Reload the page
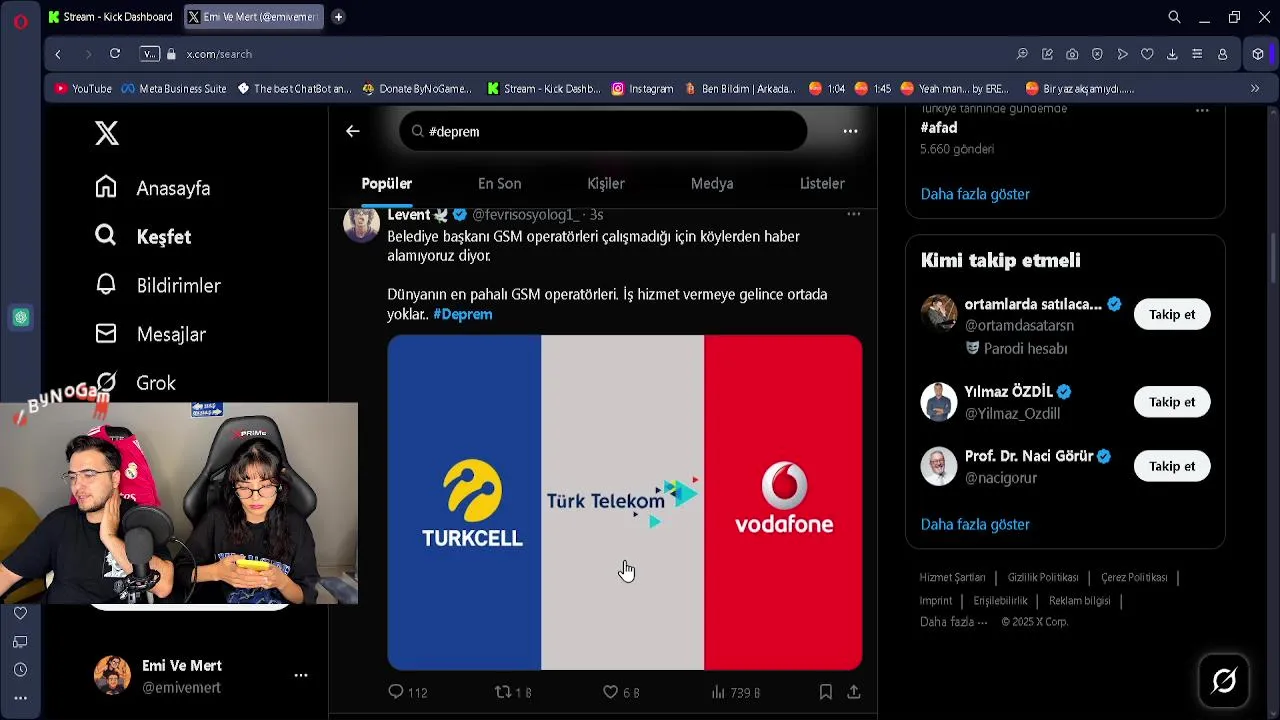Image resolution: width=1280 pixels, height=720 pixels. (115, 54)
